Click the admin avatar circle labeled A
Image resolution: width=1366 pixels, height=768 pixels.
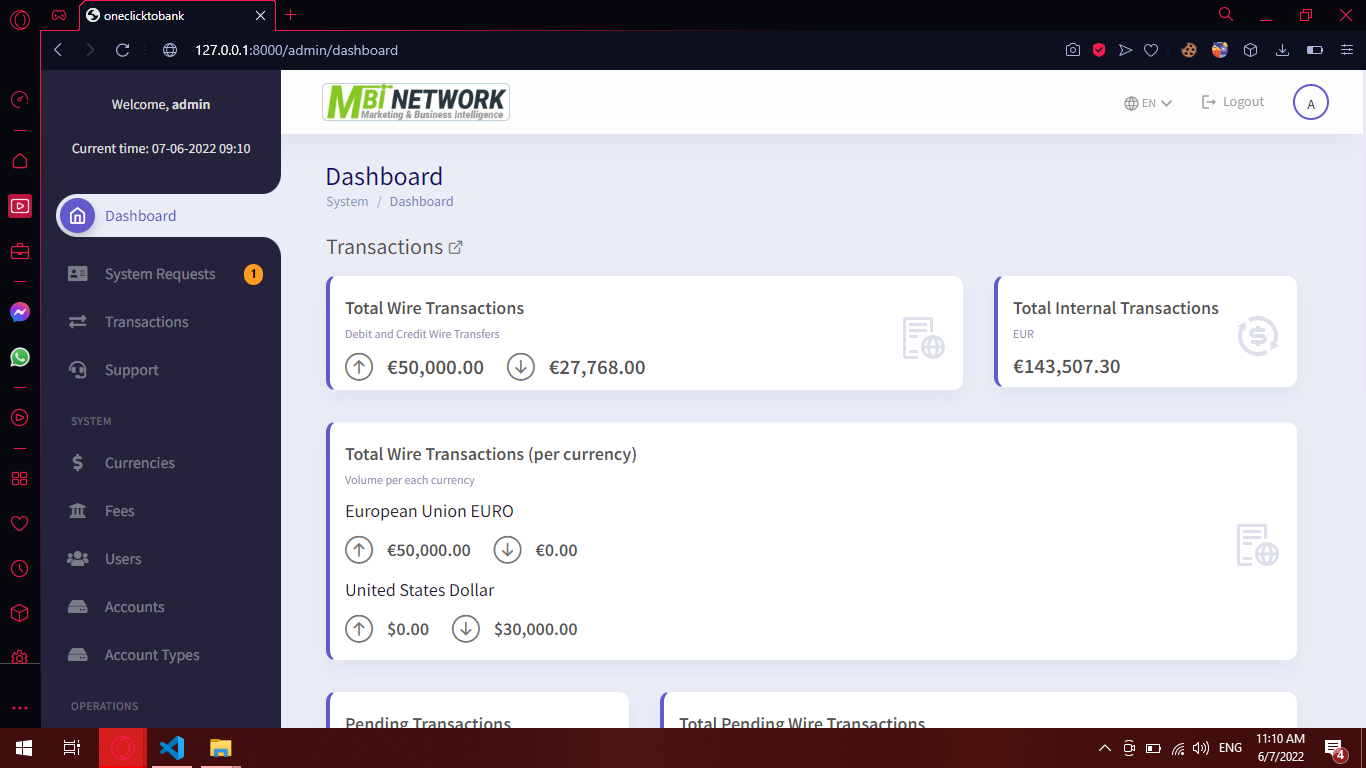click(1311, 102)
